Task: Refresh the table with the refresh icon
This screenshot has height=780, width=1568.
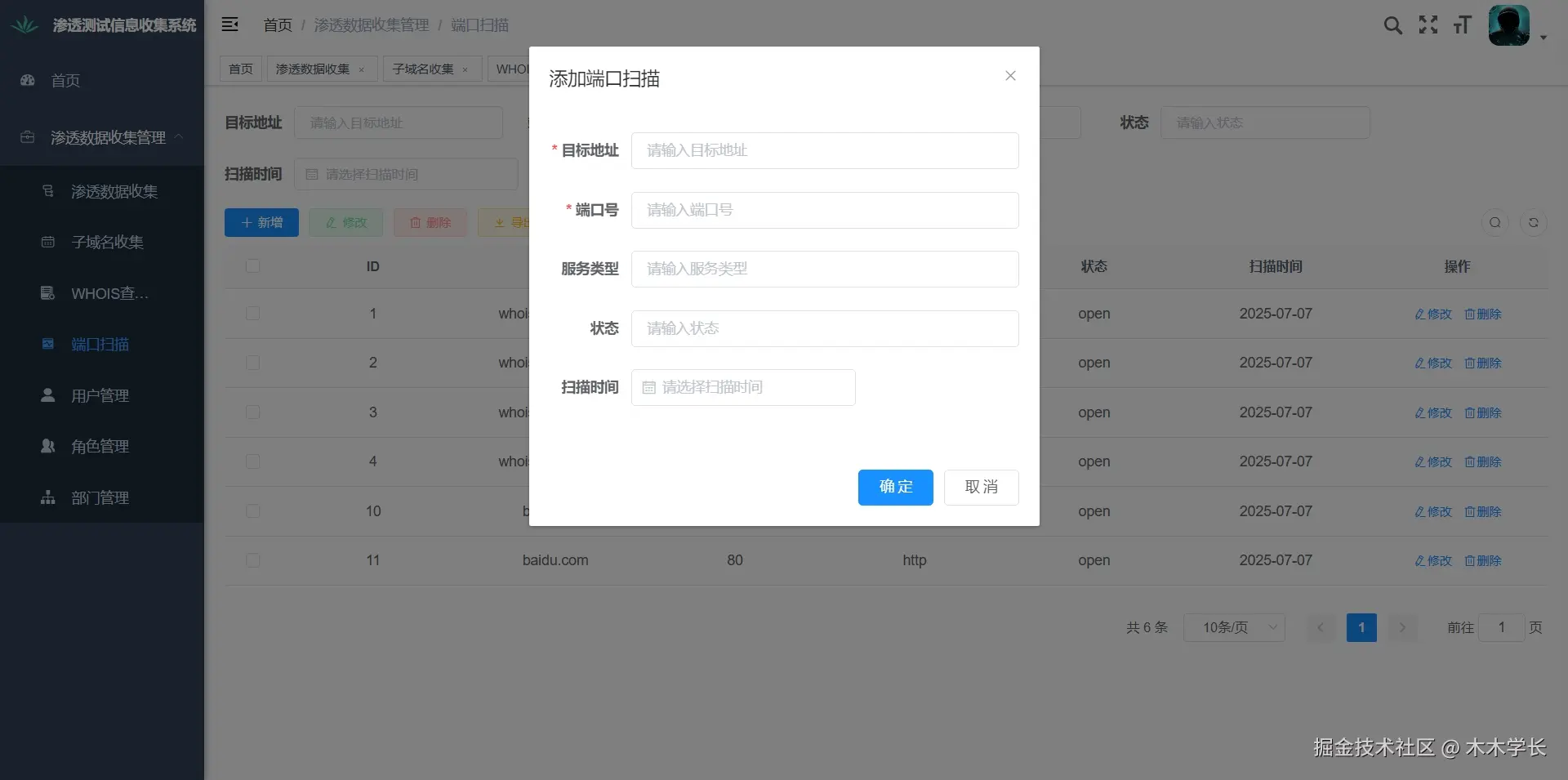Action: pos(1534,222)
